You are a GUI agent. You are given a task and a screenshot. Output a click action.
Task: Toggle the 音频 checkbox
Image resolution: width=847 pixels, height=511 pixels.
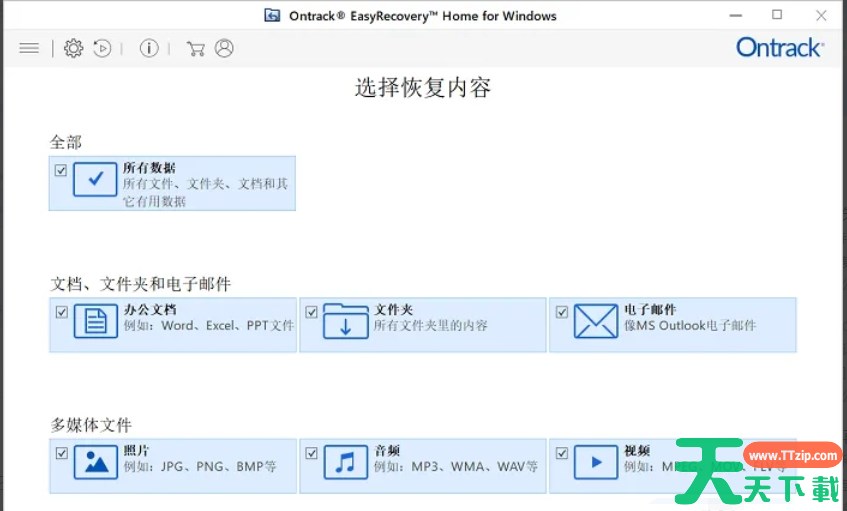[311, 453]
